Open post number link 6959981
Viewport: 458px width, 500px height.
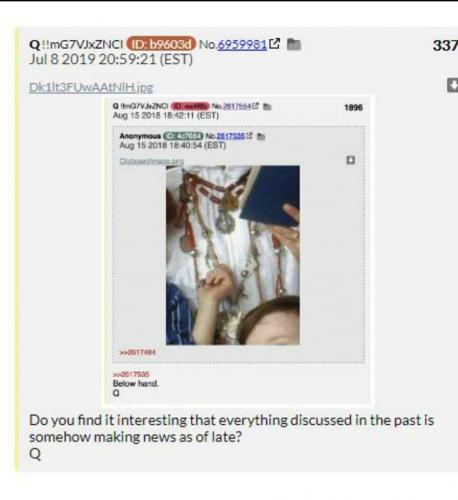click(242, 44)
